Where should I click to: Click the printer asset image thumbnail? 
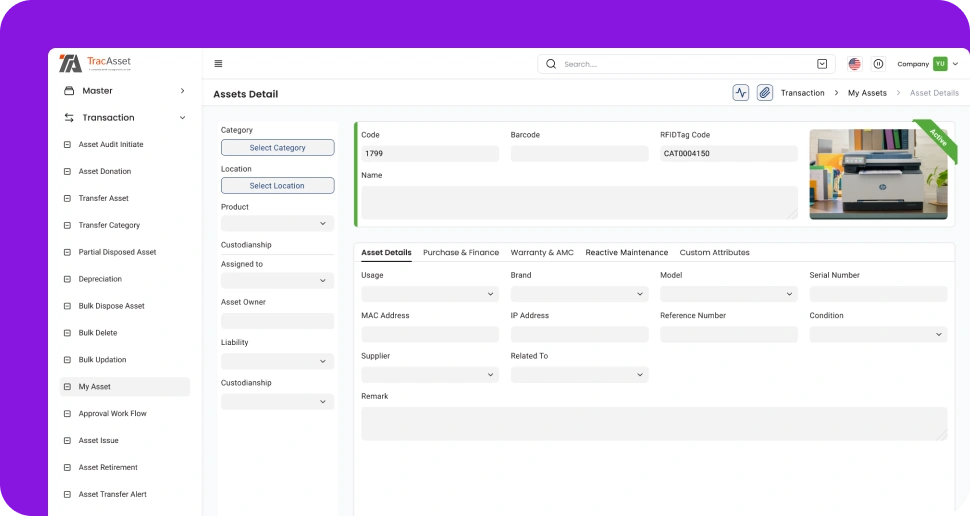tap(878, 174)
